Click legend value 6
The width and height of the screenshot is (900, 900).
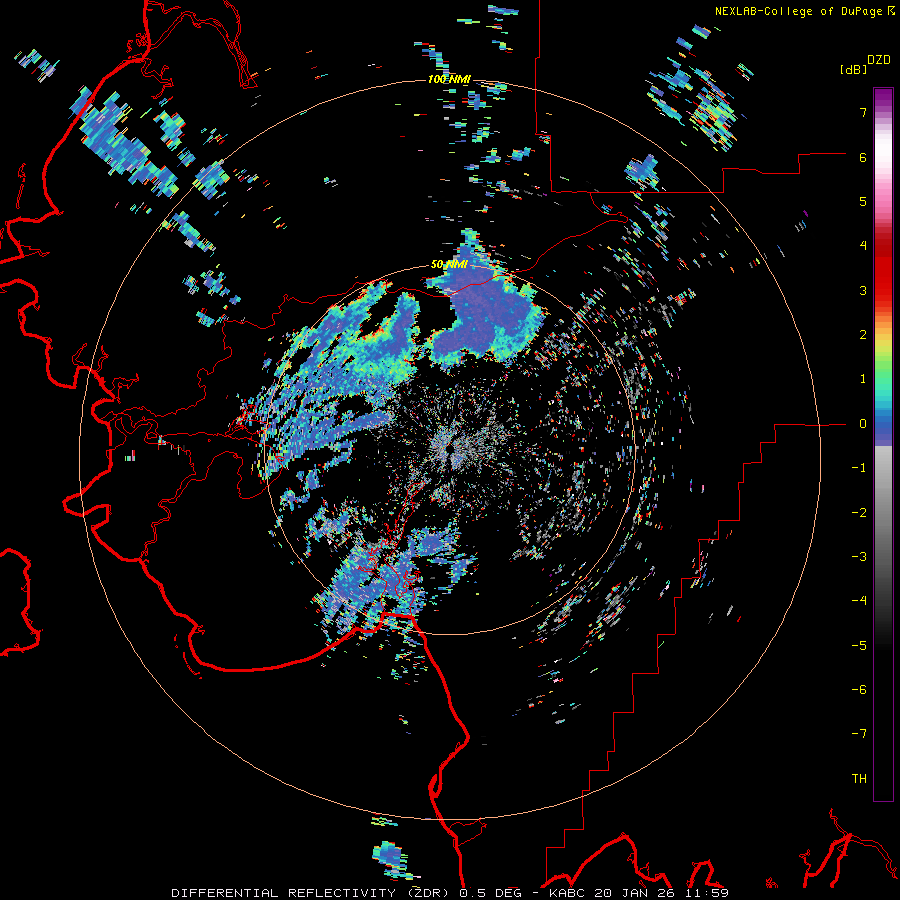863,157
